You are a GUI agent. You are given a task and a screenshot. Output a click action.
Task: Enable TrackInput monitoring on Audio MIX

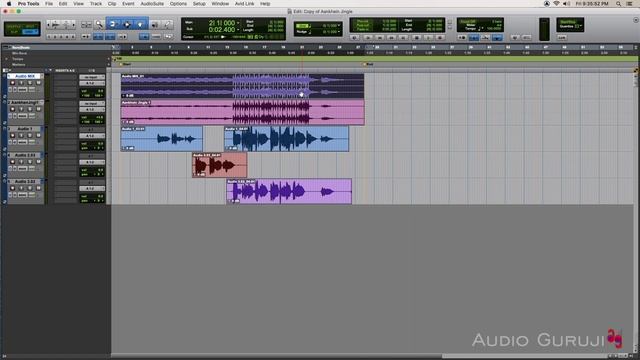pos(21,83)
